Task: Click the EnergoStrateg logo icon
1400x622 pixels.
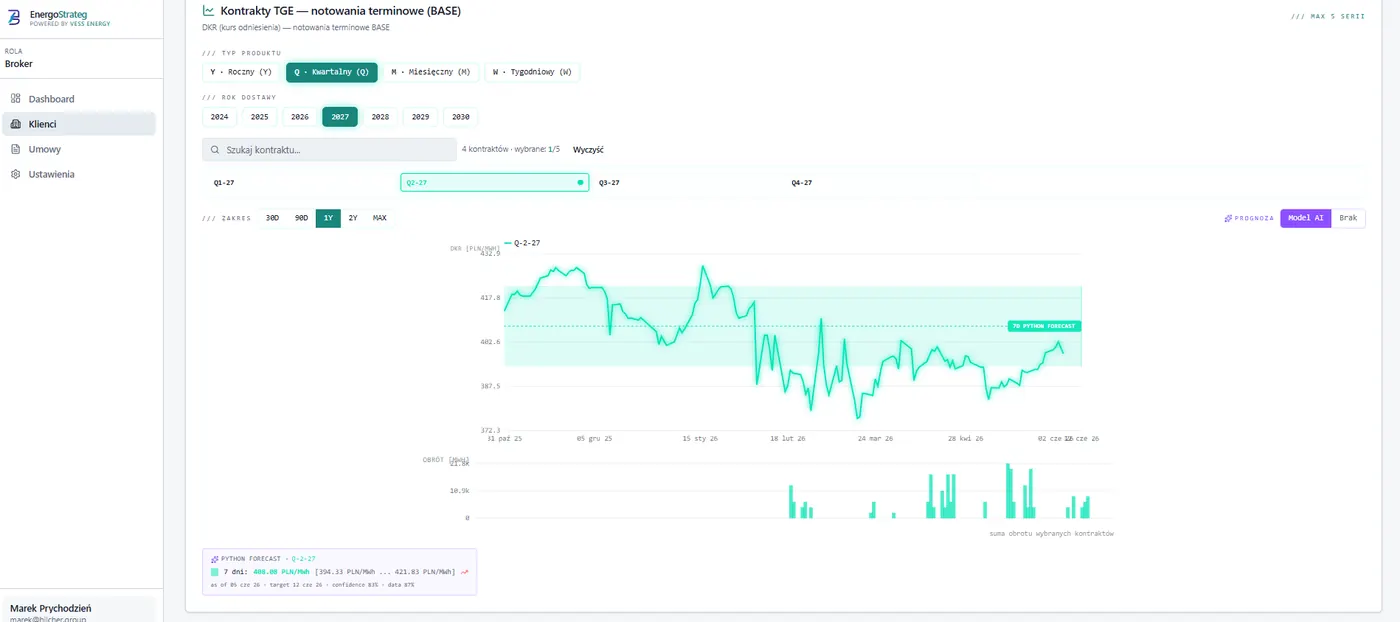Action: 15,18
